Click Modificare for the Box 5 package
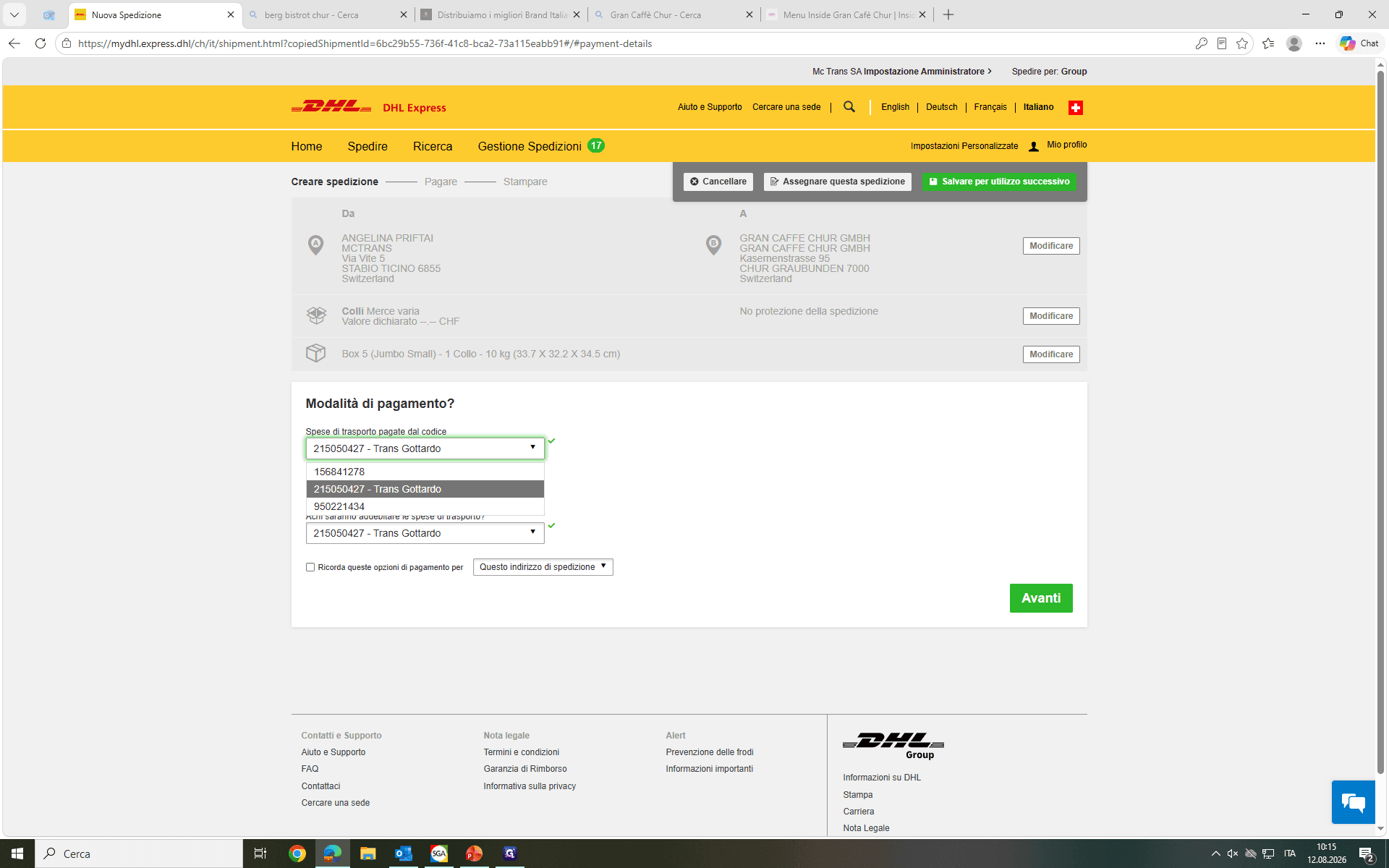Viewport: 1389px width, 868px height. coord(1051,354)
